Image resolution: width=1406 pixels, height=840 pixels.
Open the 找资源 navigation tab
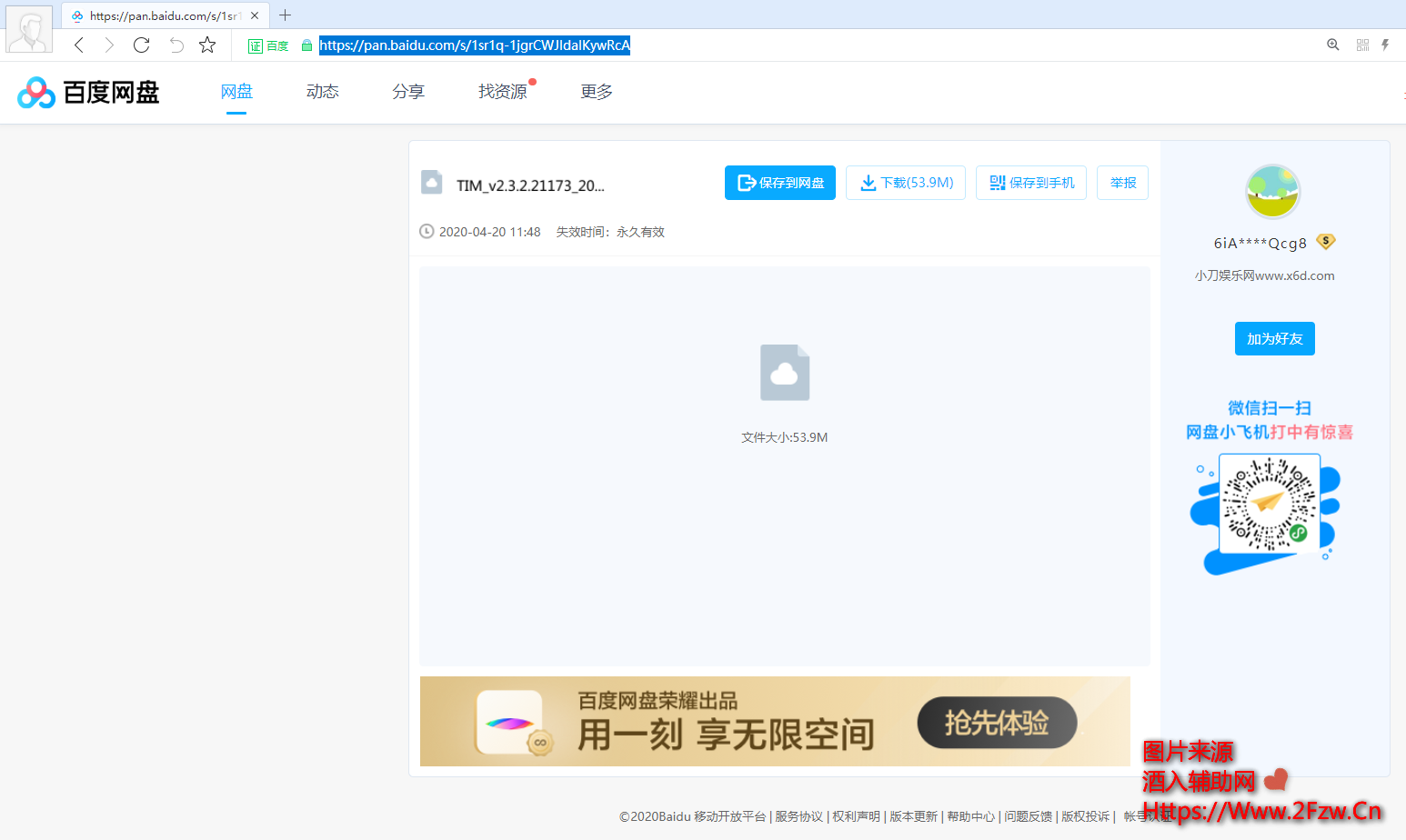[x=503, y=92]
